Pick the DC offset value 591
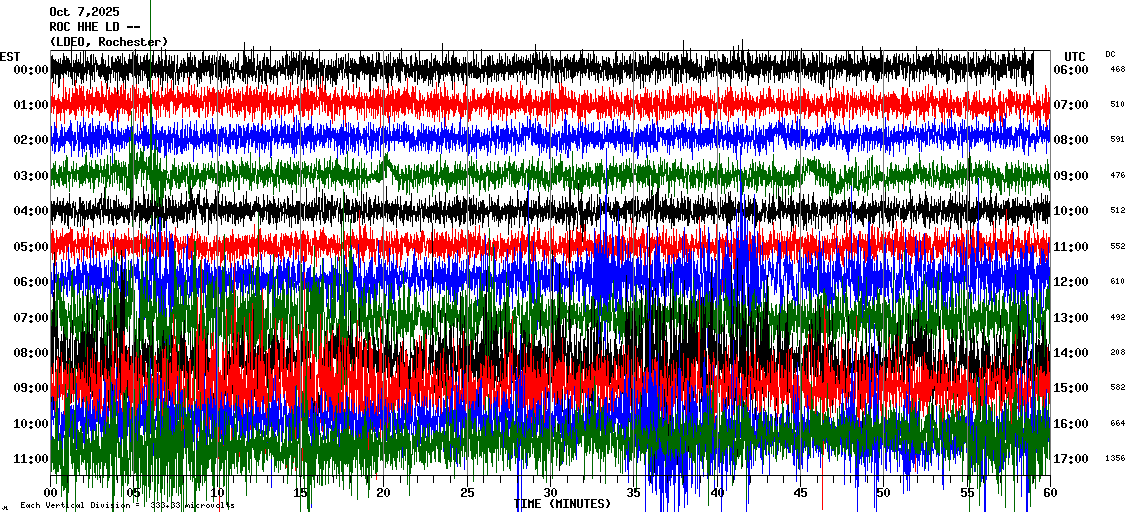The height and width of the screenshot is (519, 1130). (x=1118, y=140)
